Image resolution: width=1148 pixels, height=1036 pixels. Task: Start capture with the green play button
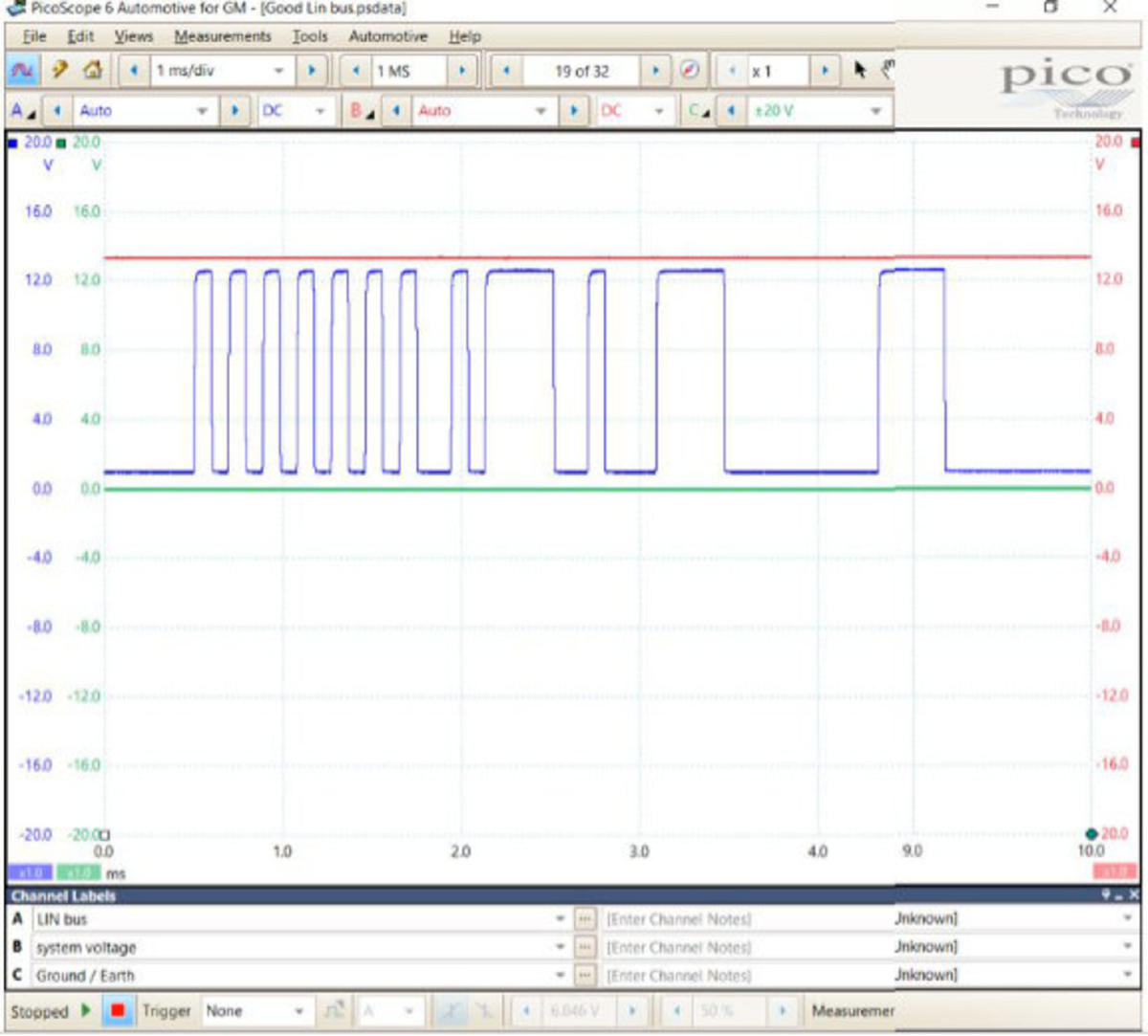[85, 1010]
